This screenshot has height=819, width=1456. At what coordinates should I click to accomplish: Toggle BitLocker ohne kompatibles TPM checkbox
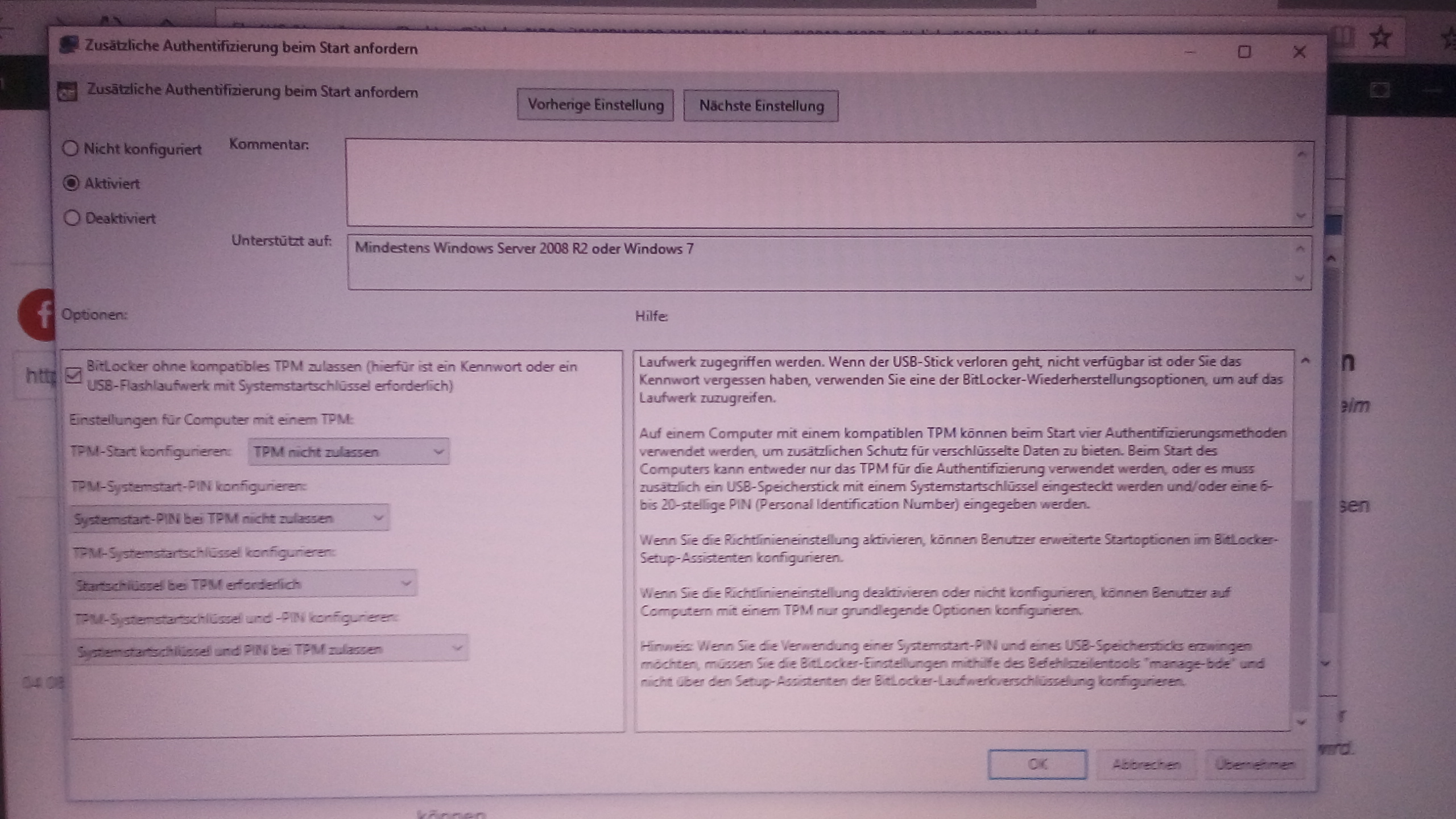pos(74,375)
